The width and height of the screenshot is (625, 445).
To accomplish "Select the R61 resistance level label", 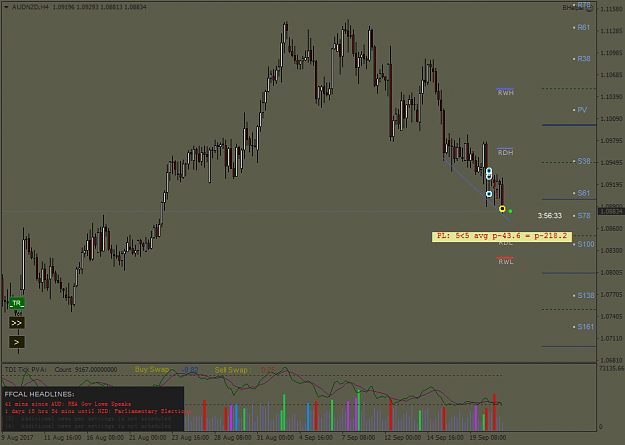I will 584,28.
